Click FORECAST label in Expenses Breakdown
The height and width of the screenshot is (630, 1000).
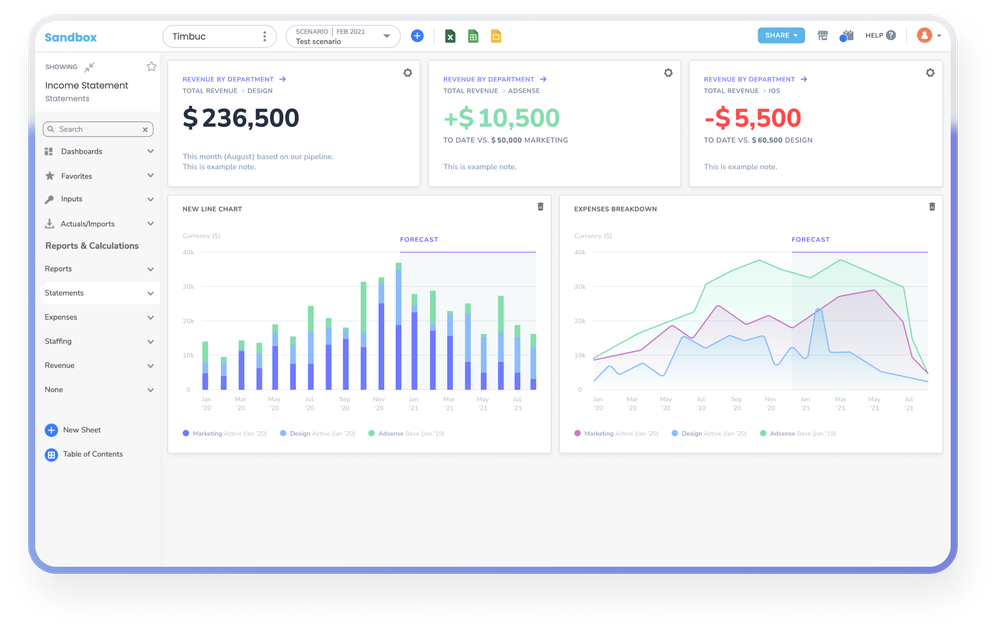click(811, 240)
